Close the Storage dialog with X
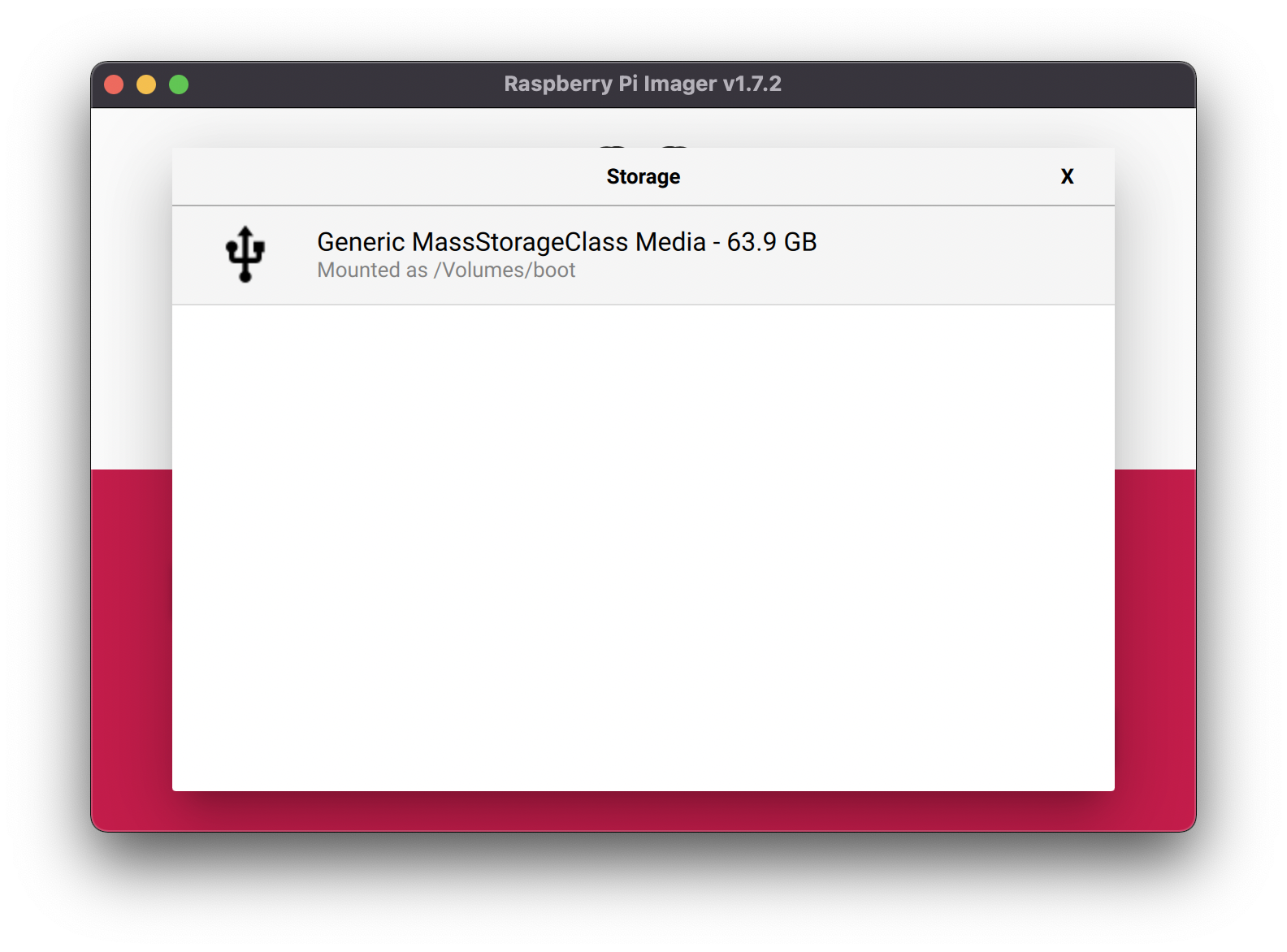Image resolution: width=1287 pixels, height=952 pixels. coord(1067,176)
